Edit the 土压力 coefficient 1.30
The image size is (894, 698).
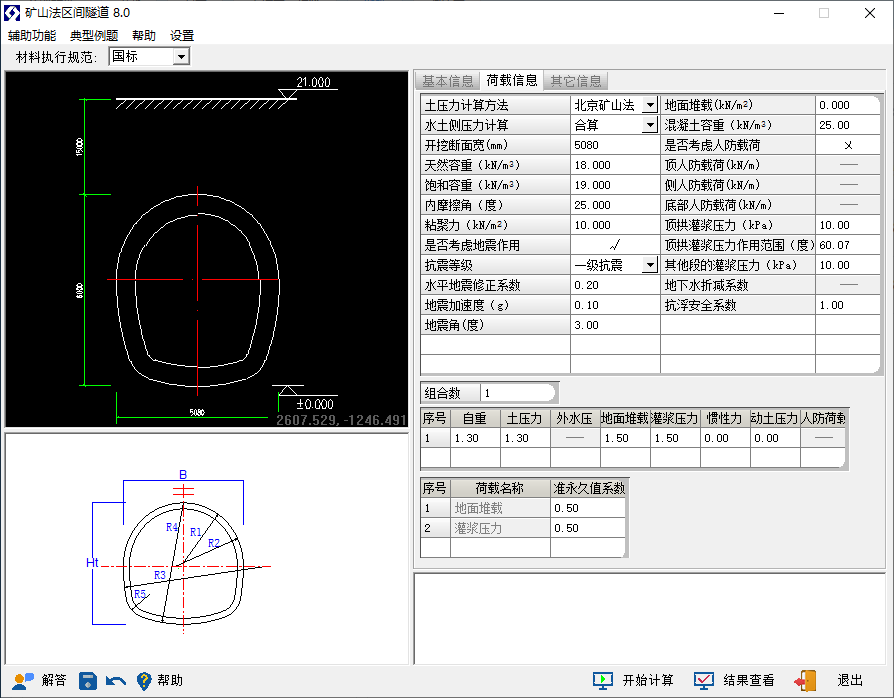[525, 438]
